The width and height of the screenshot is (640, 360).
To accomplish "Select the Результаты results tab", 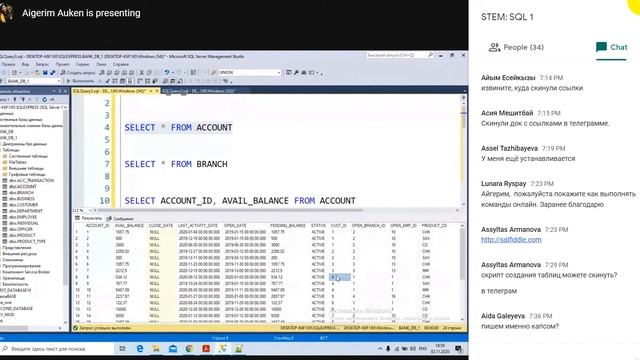I will click(89, 218).
